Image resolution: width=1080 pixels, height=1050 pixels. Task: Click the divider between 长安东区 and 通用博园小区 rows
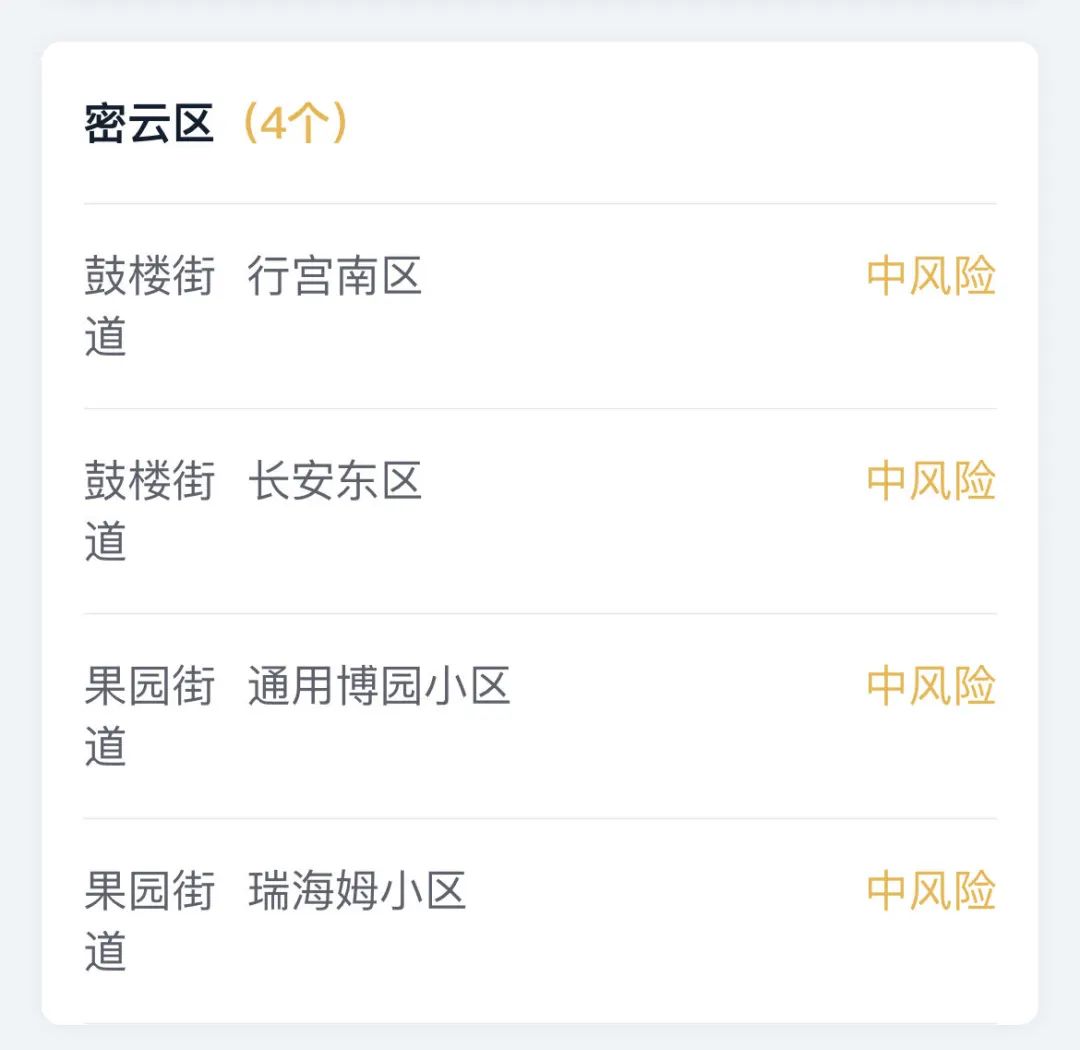click(540, 613)
